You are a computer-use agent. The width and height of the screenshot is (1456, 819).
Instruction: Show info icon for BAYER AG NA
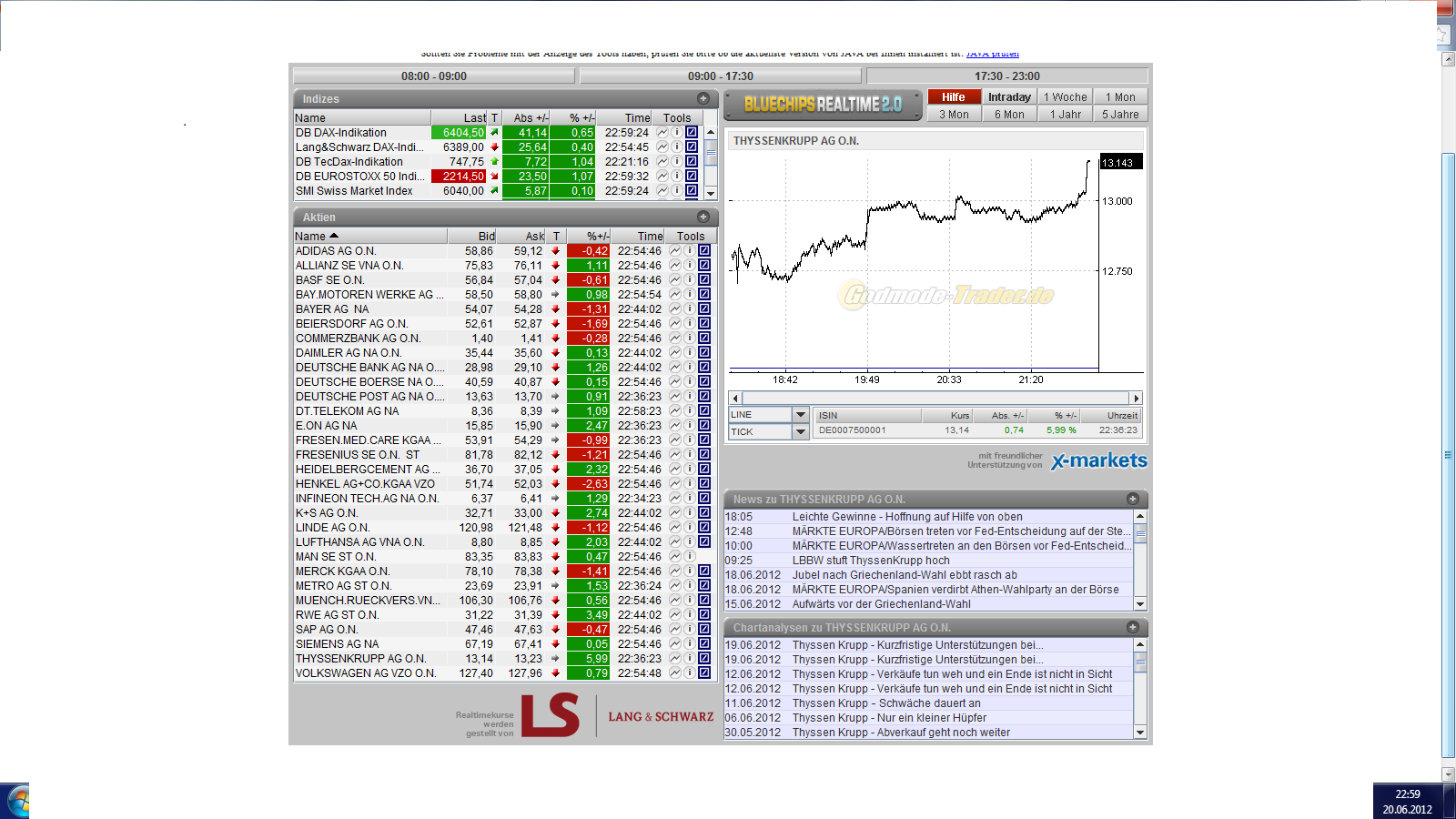(690, 309)
